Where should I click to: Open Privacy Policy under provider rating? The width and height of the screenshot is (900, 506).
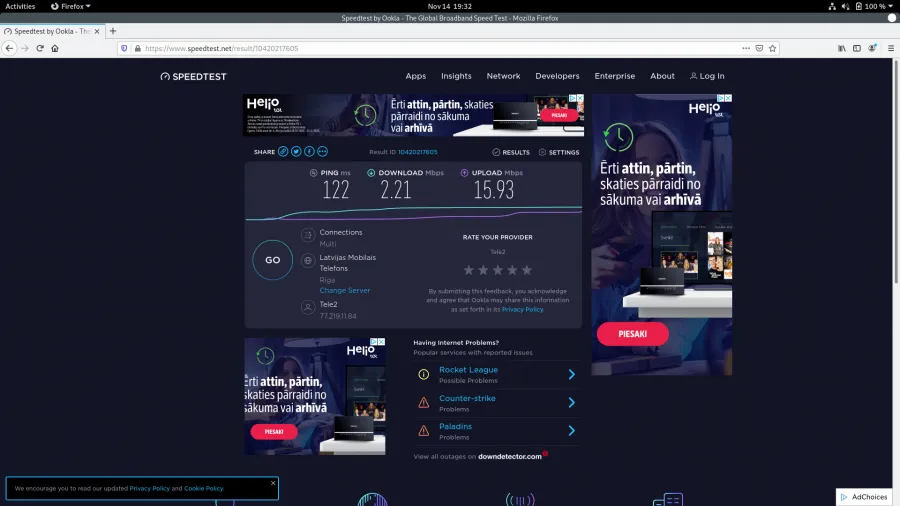point(522,309)
